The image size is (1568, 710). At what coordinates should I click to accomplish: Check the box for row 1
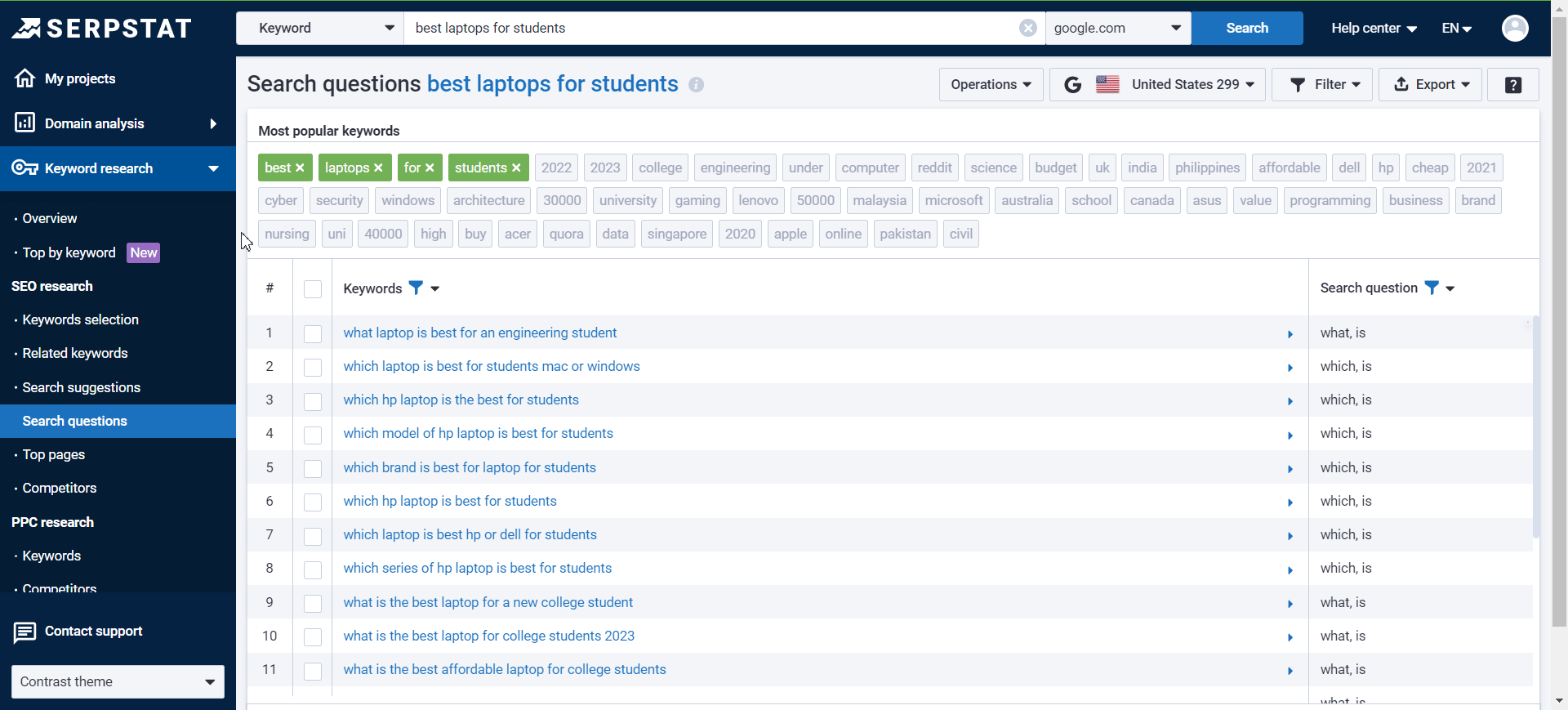click(313, 333)
